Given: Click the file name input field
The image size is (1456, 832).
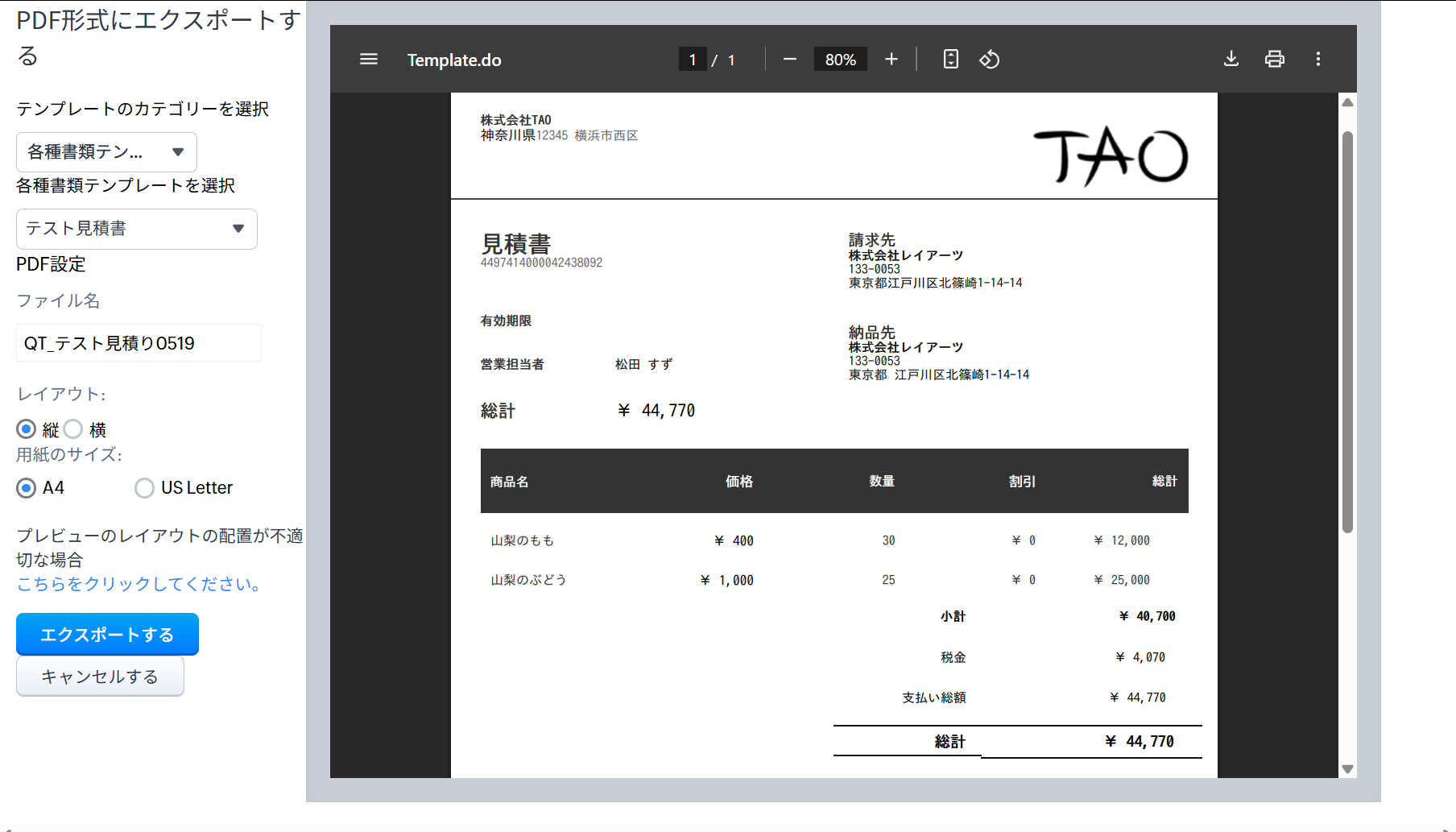Looking at the screenshot, I should [139, 343].
